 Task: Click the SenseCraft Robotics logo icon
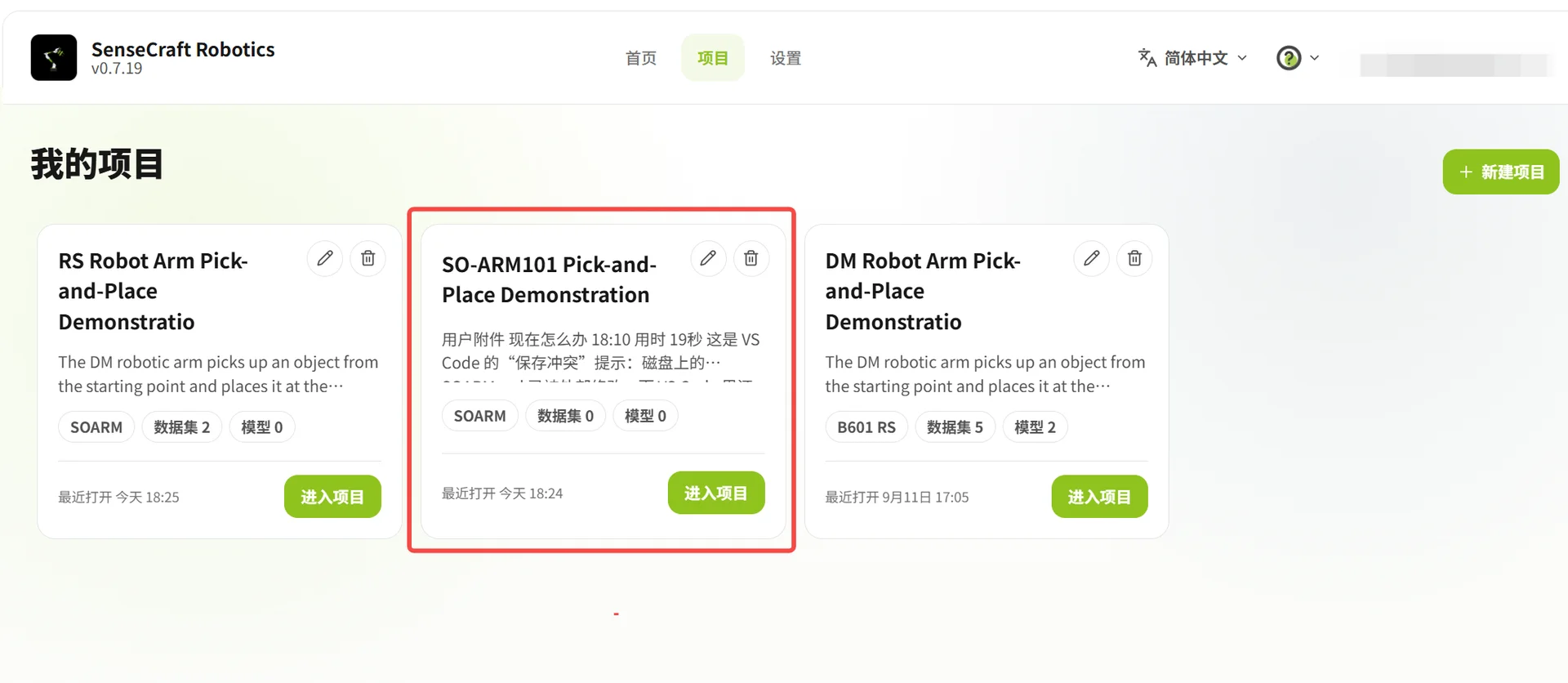[54, 57]
